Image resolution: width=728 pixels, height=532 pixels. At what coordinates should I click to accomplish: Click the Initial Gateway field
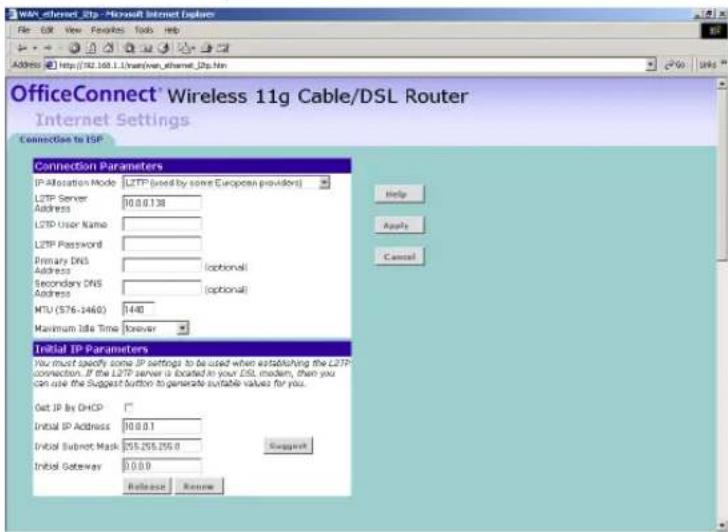point(162,466)
